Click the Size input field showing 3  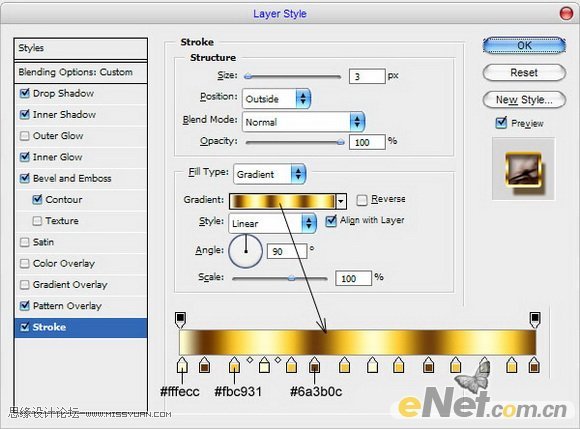[367, 76]
